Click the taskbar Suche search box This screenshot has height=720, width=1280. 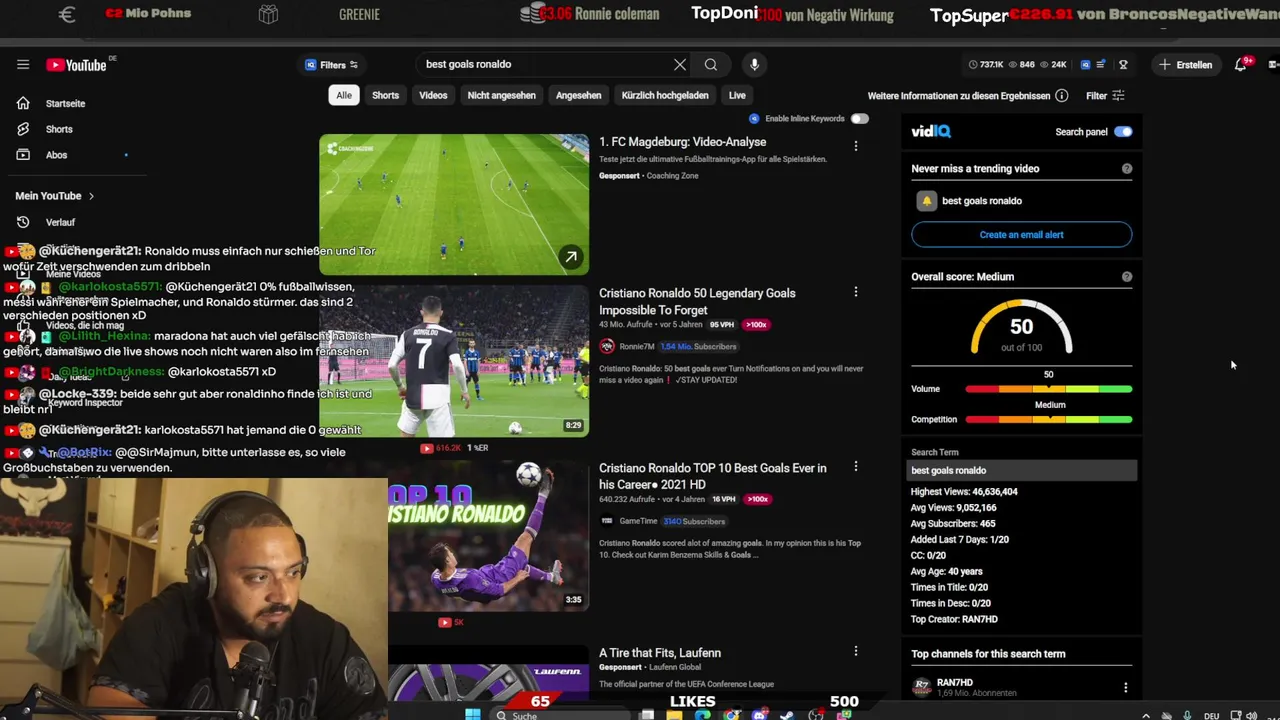coord(560,715)
